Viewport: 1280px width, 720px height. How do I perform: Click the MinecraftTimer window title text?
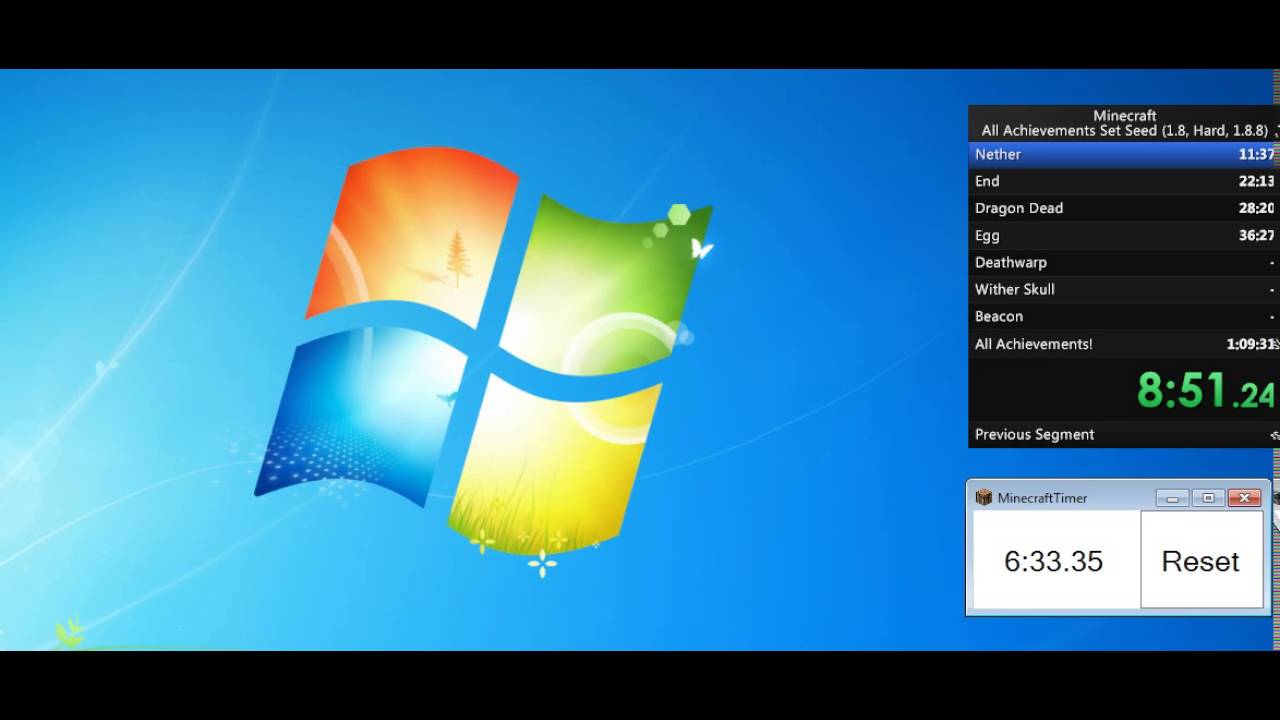click(1042, 498)
